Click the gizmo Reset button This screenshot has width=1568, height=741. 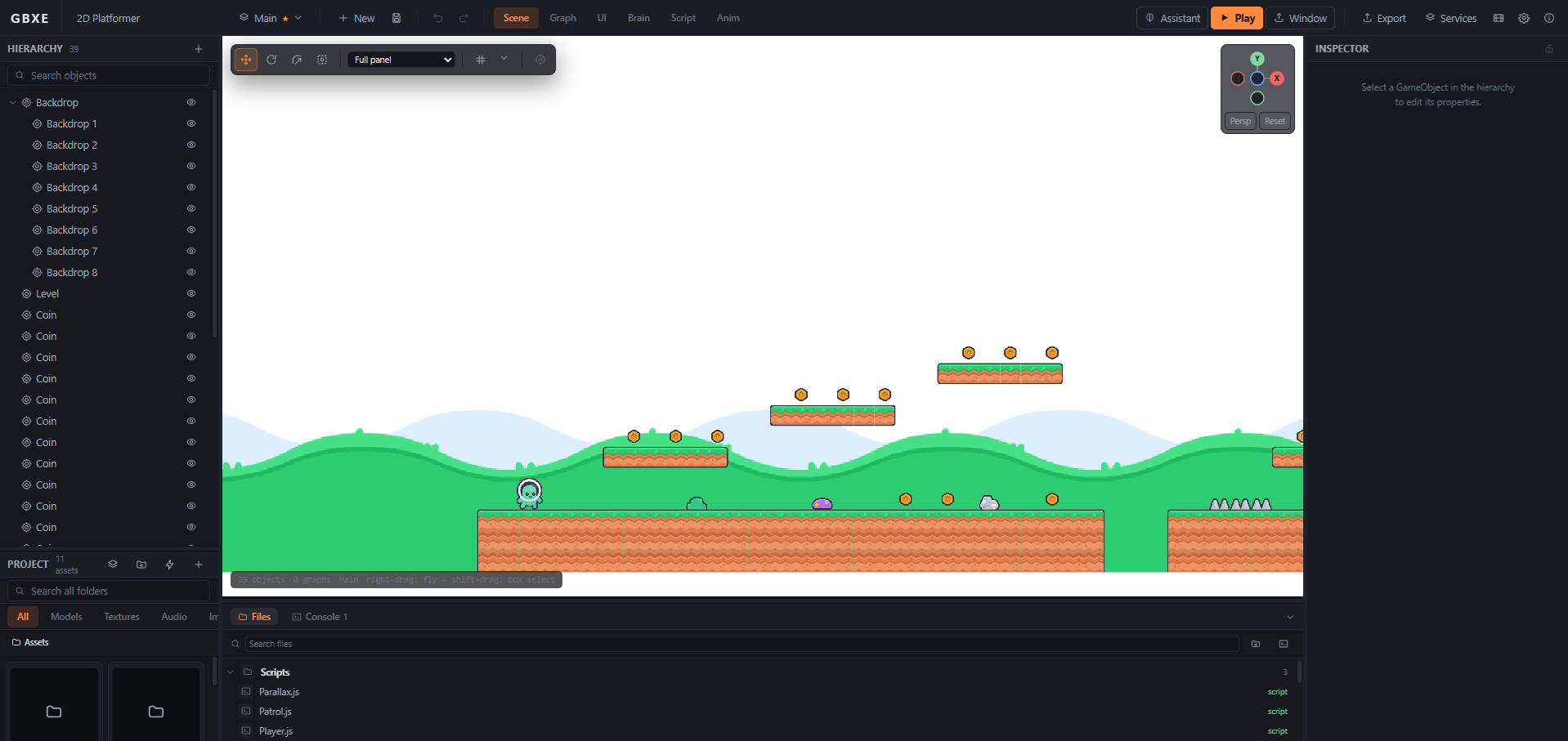(x=1275, y=121)
